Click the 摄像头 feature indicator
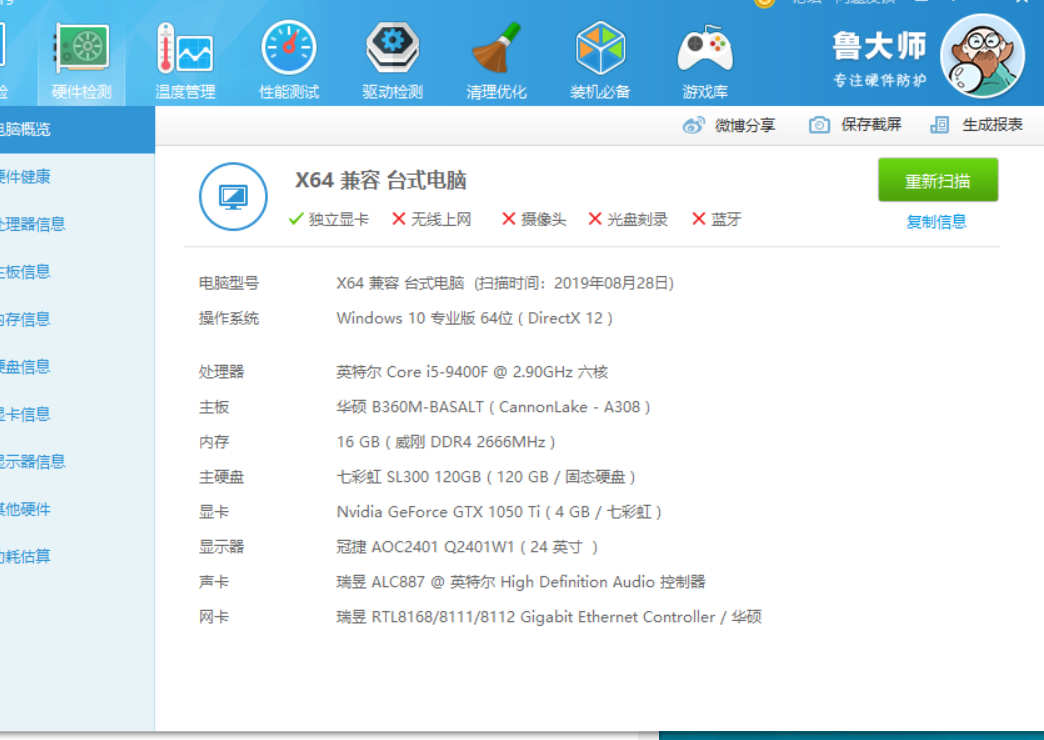Screen dimensions: 1044x740 coord(534,219)
